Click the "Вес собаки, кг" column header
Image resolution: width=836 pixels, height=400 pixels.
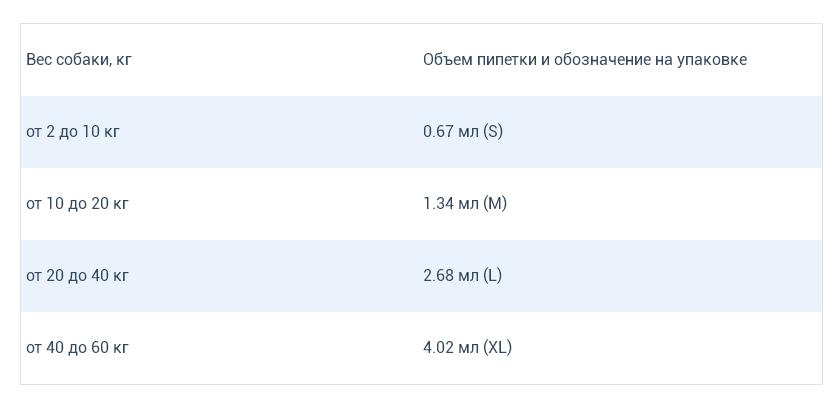(x=79, y=60)
